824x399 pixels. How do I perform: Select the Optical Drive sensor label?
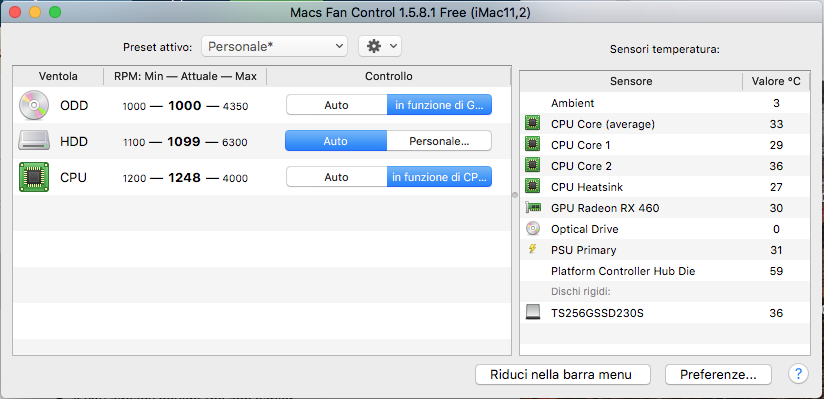(585, 229)
